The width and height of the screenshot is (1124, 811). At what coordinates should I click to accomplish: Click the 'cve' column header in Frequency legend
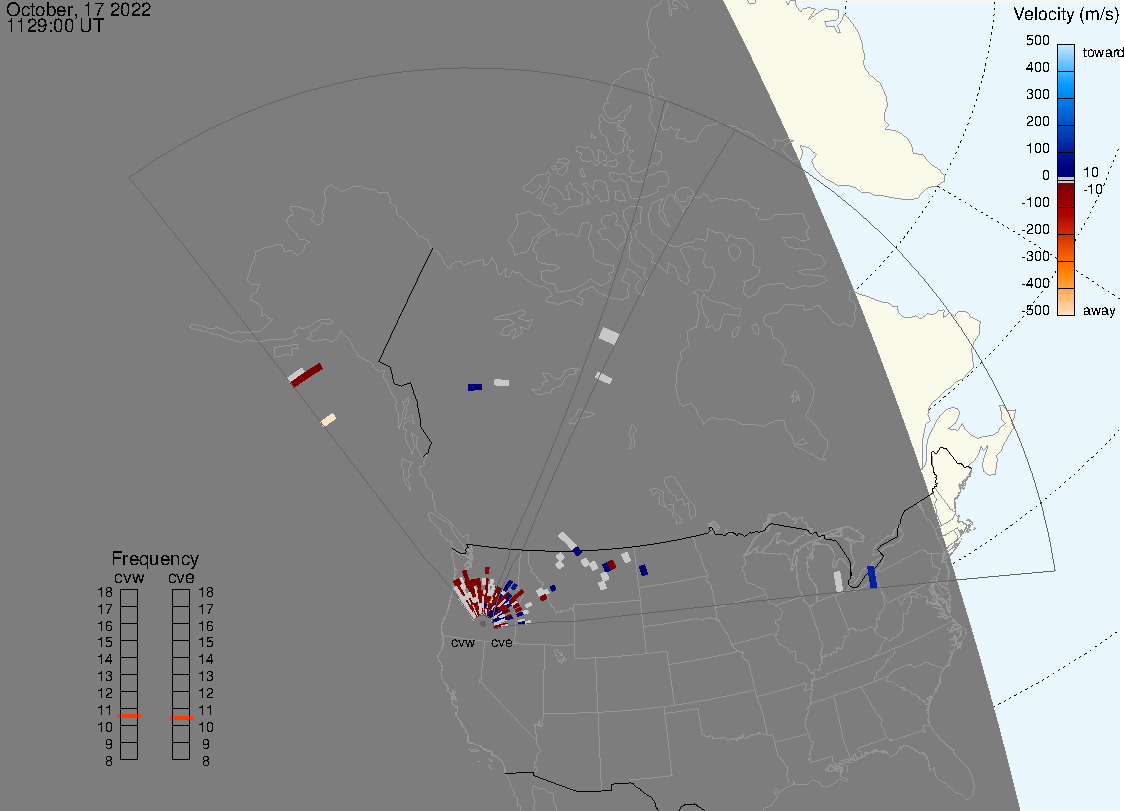[x=181, y=577]
